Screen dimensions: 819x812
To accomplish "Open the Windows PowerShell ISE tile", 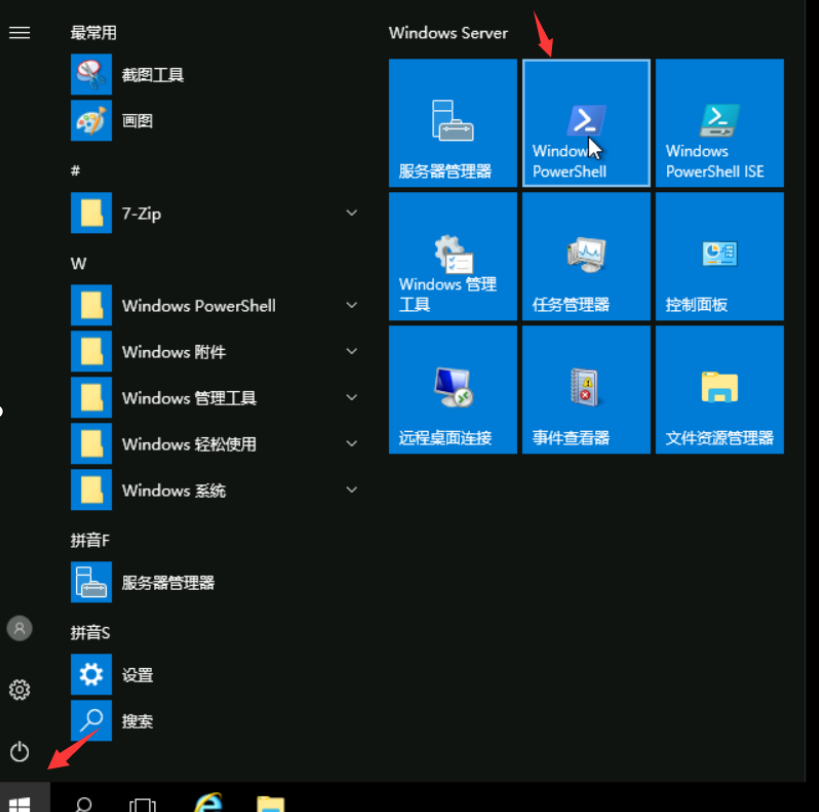I will pos(719,123).
